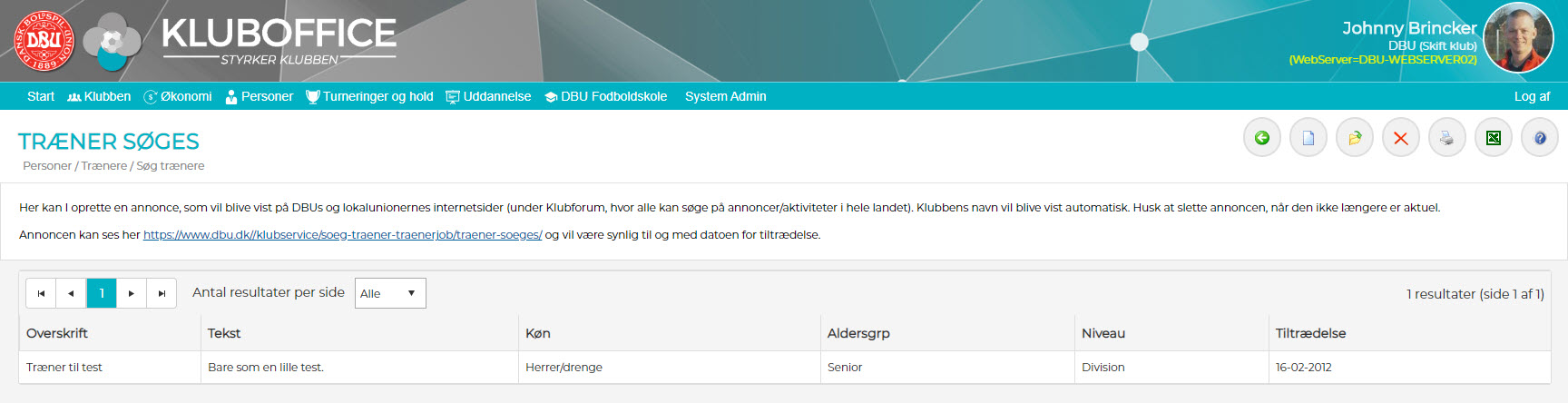Image resolution: width=1568 pixels, height=403 pixels.
Task: Click the green back arrow icon
Action: coord(1261,138)
